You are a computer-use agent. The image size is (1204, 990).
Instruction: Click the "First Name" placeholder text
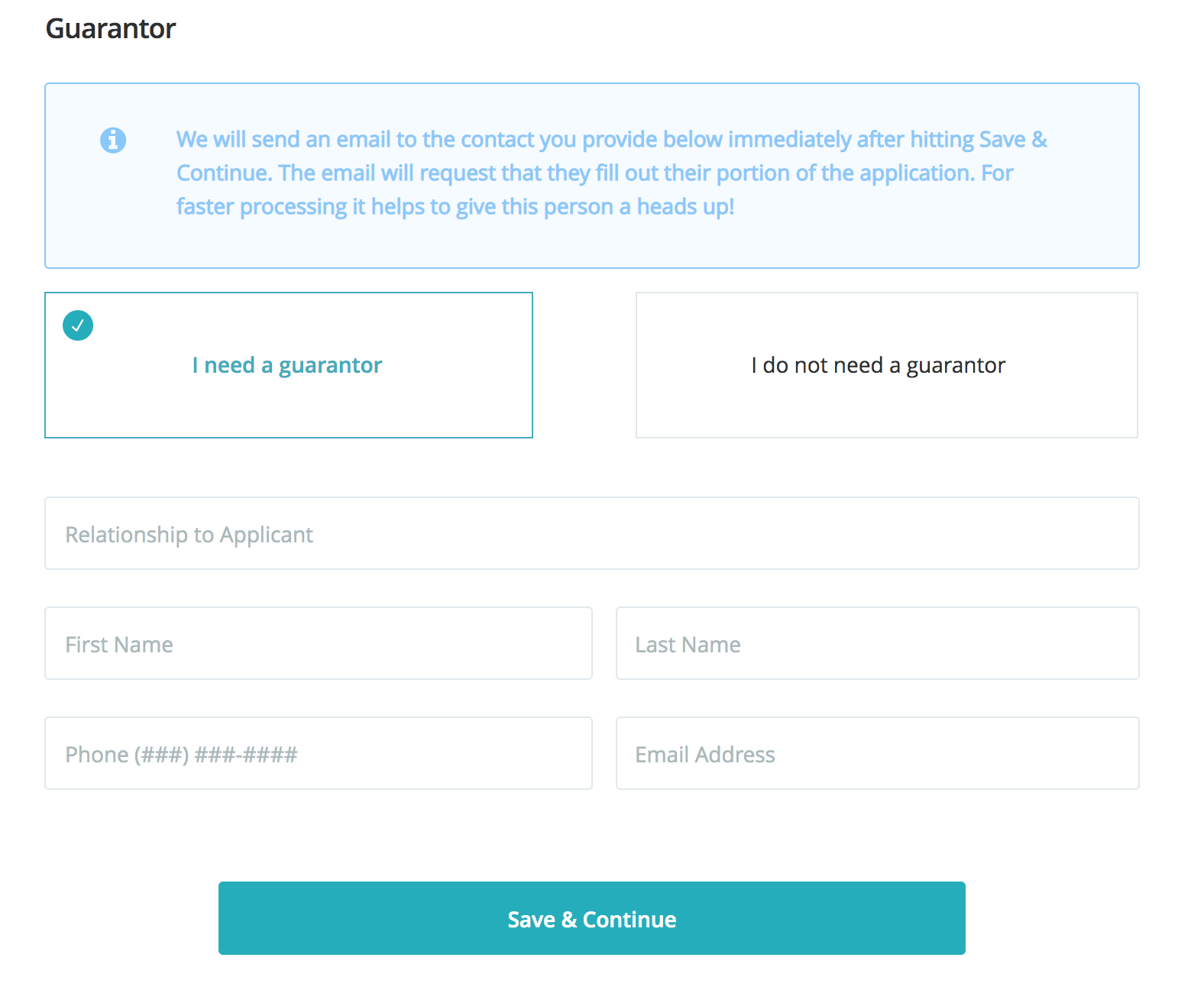119,645
